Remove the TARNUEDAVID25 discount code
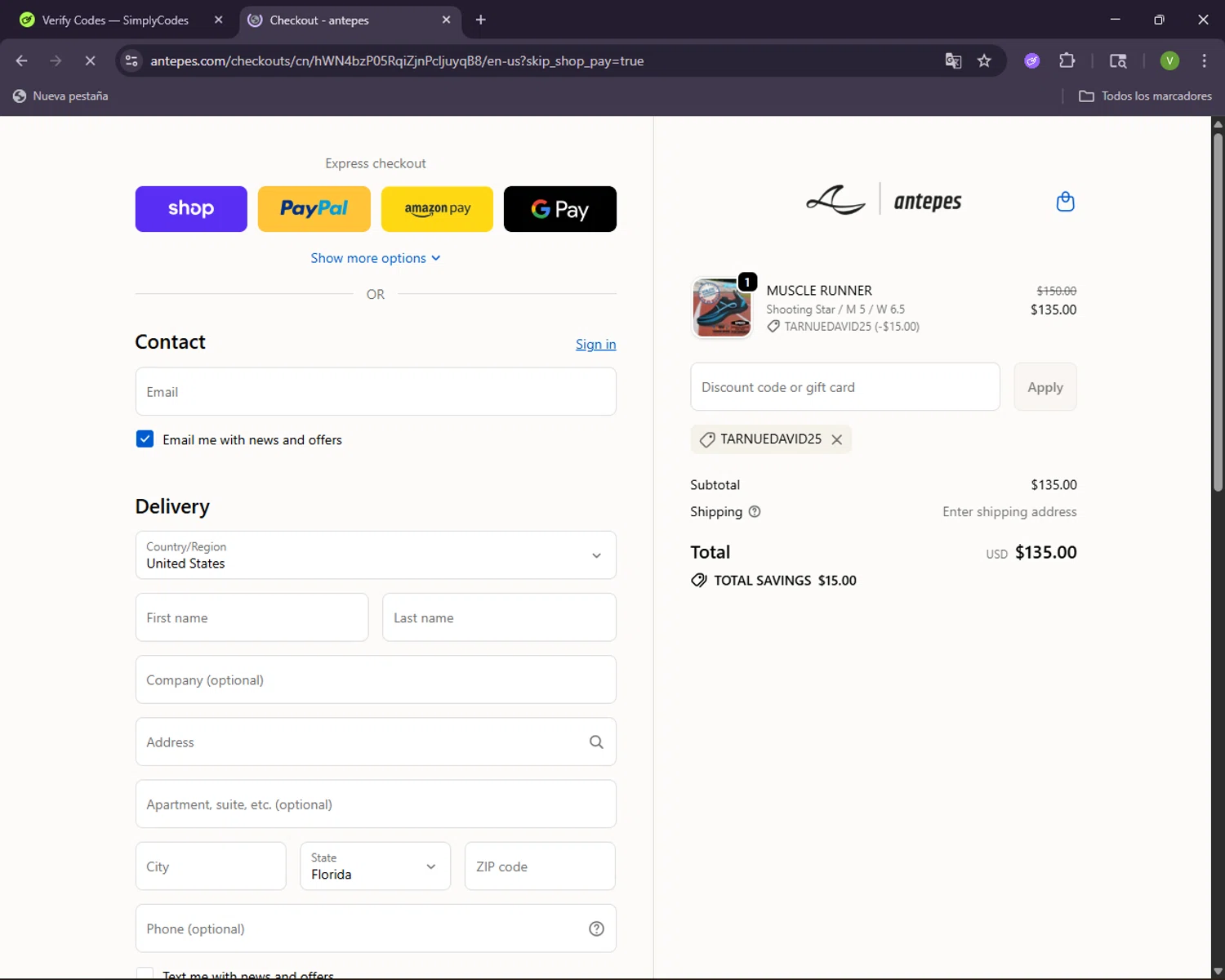The image size is (1225, 980). click(836, 439)
